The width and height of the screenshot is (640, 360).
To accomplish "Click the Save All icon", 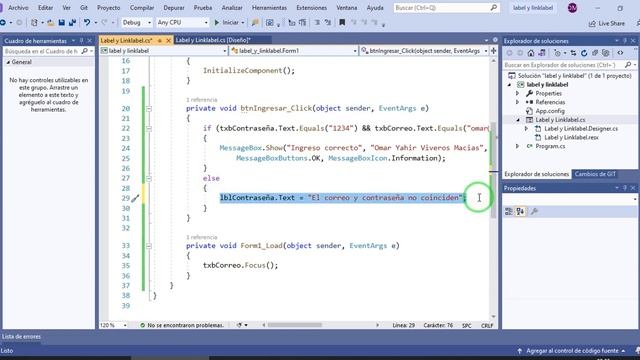I will click(72, 22).
